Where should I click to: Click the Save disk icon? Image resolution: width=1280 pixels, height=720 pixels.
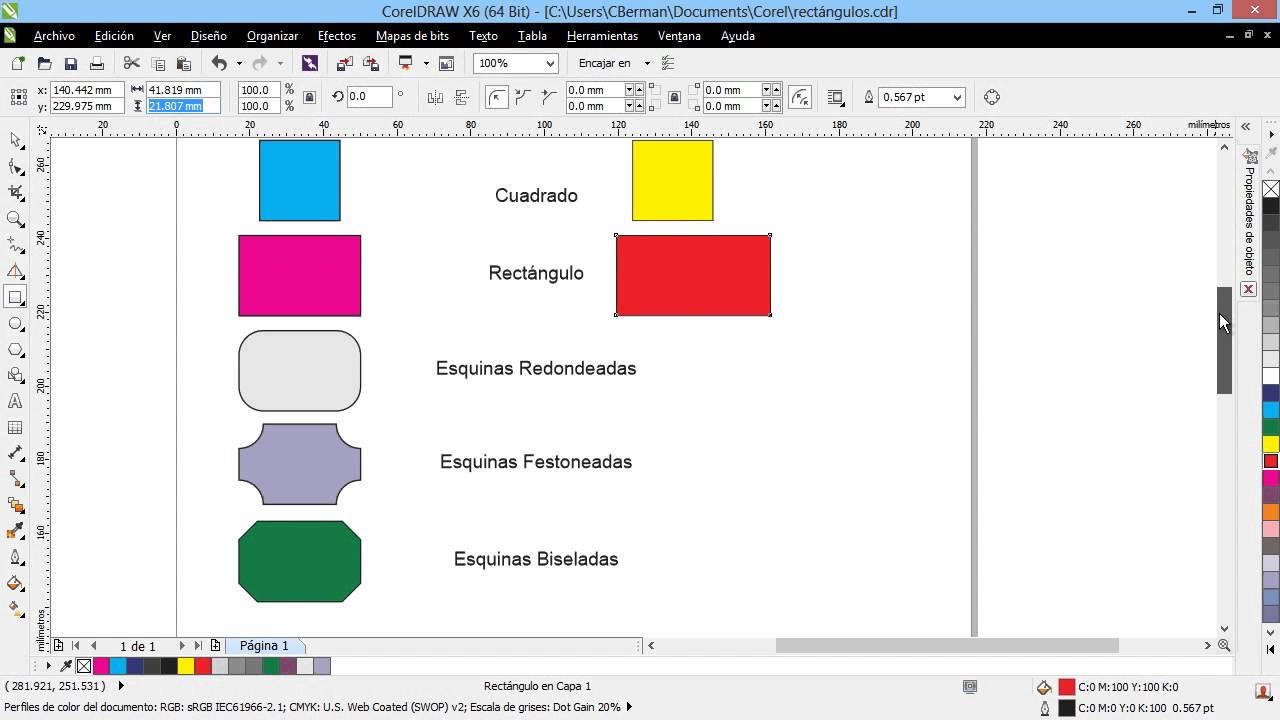coord(71,63)
